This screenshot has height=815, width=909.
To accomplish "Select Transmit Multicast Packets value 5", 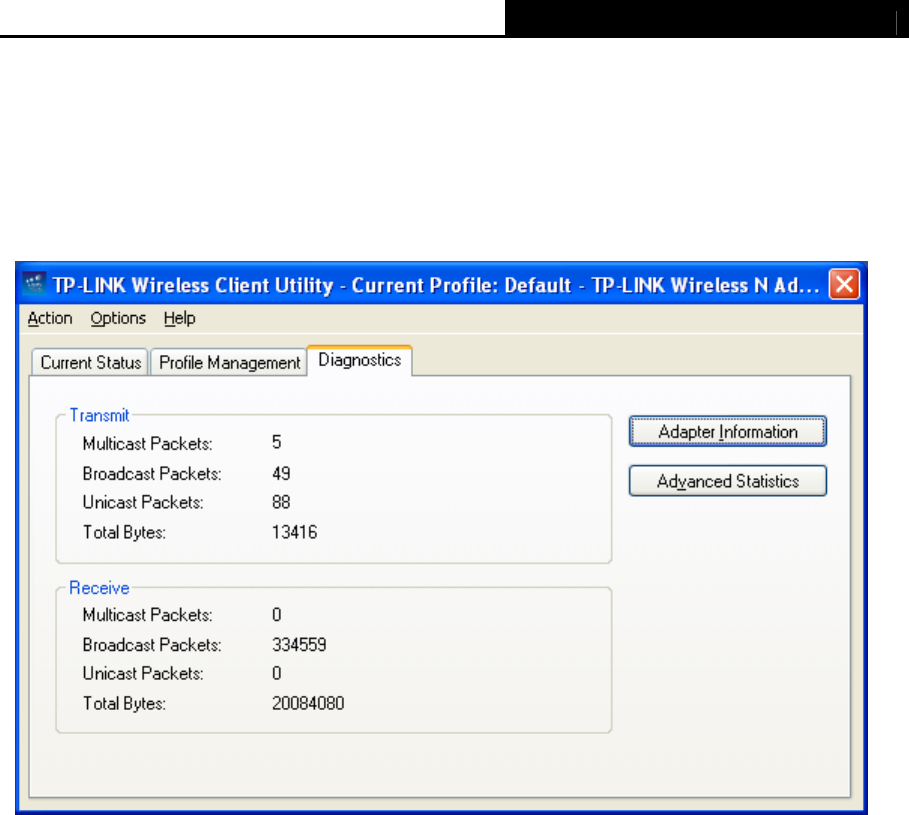I will 277,443.
